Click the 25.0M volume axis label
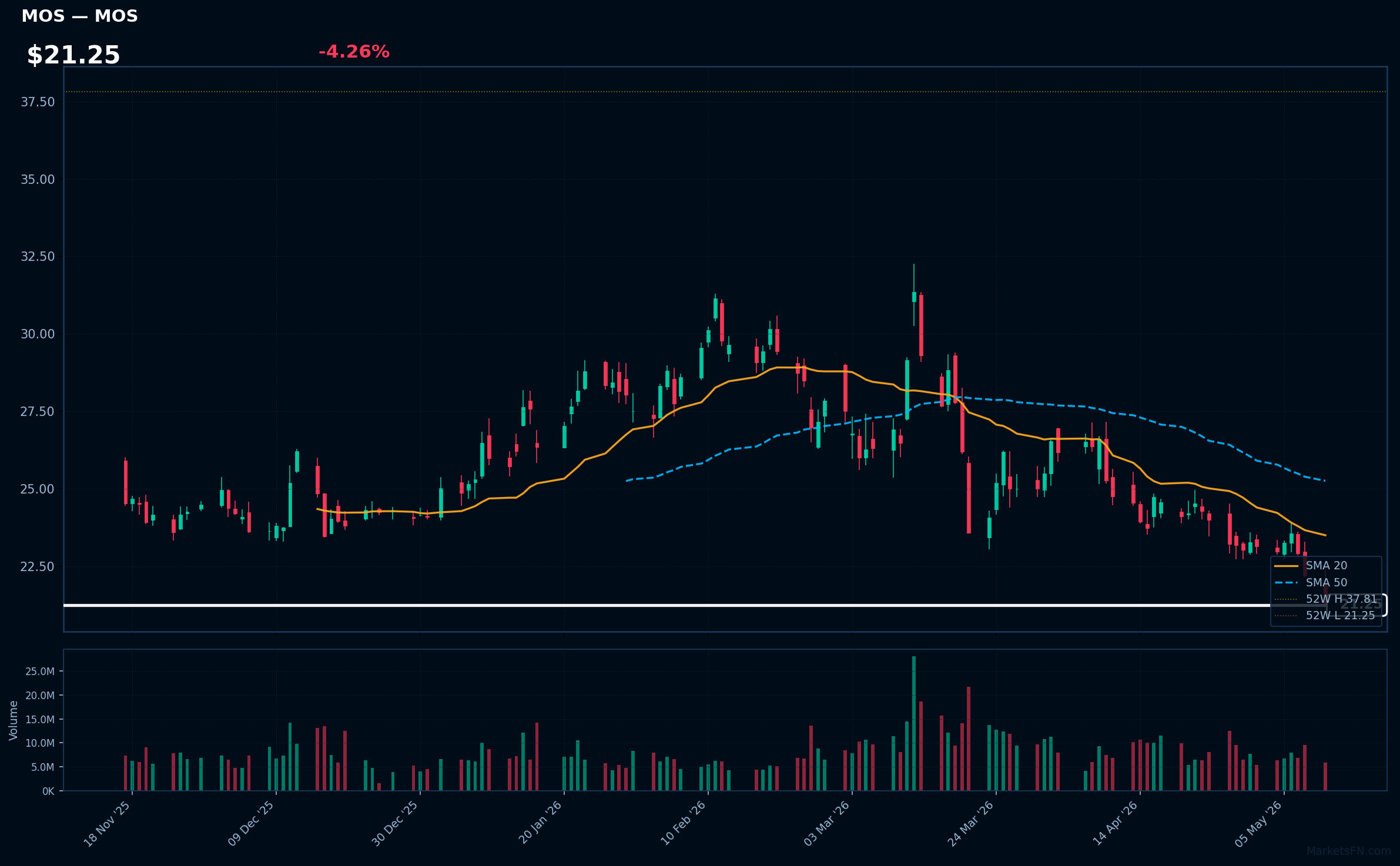Image resolution: width=1400 pixels, height=866 pixels. [x=40, y=672]
